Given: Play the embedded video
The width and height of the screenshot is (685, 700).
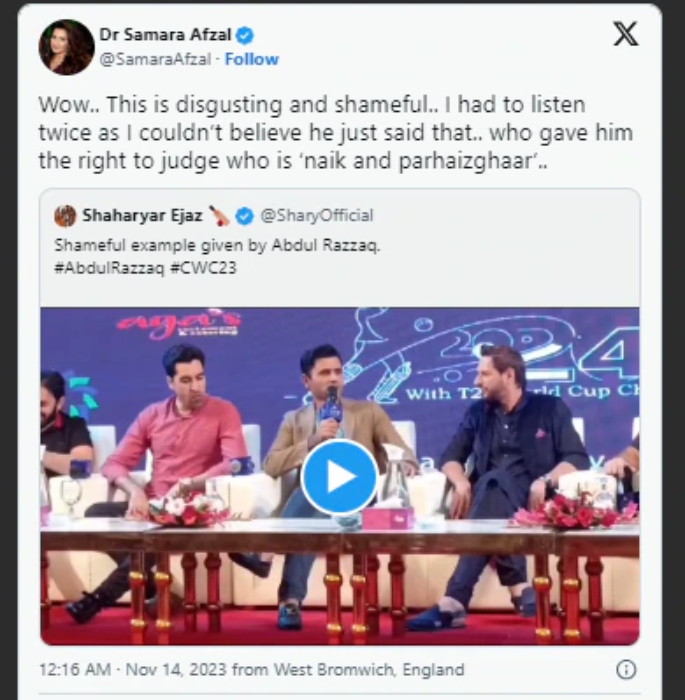Looking at the screenshot, I should pyautogui.click(x=339, y=476).
